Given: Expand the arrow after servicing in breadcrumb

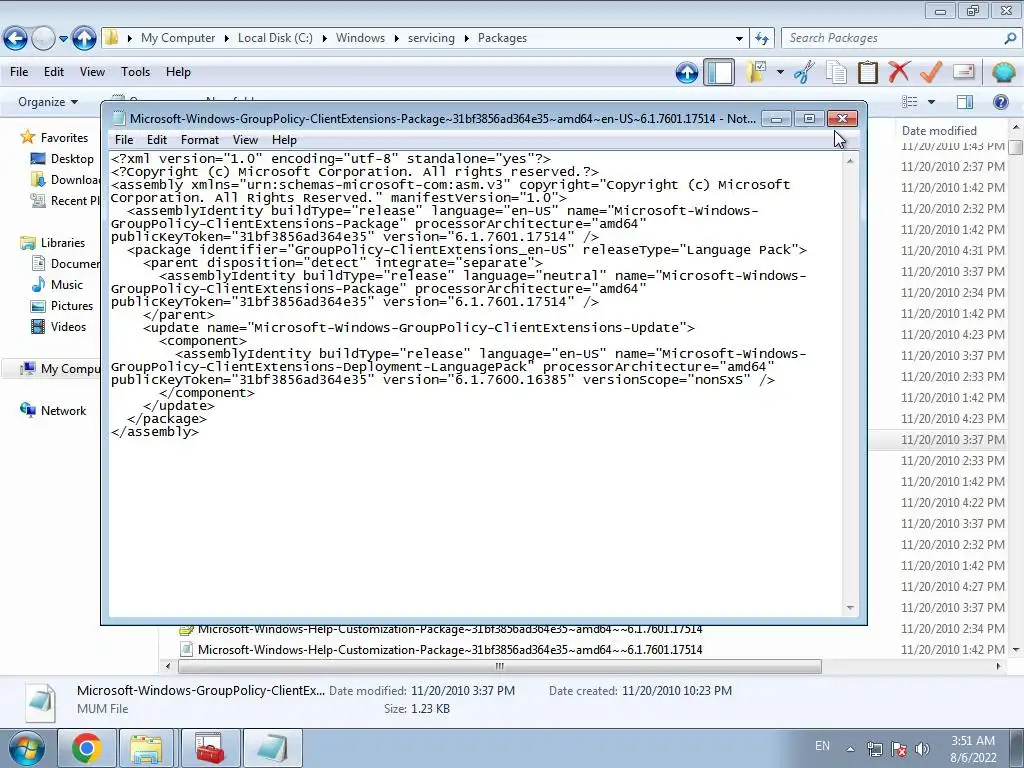Looking at the screenshot, I should (x=466, y=39).
